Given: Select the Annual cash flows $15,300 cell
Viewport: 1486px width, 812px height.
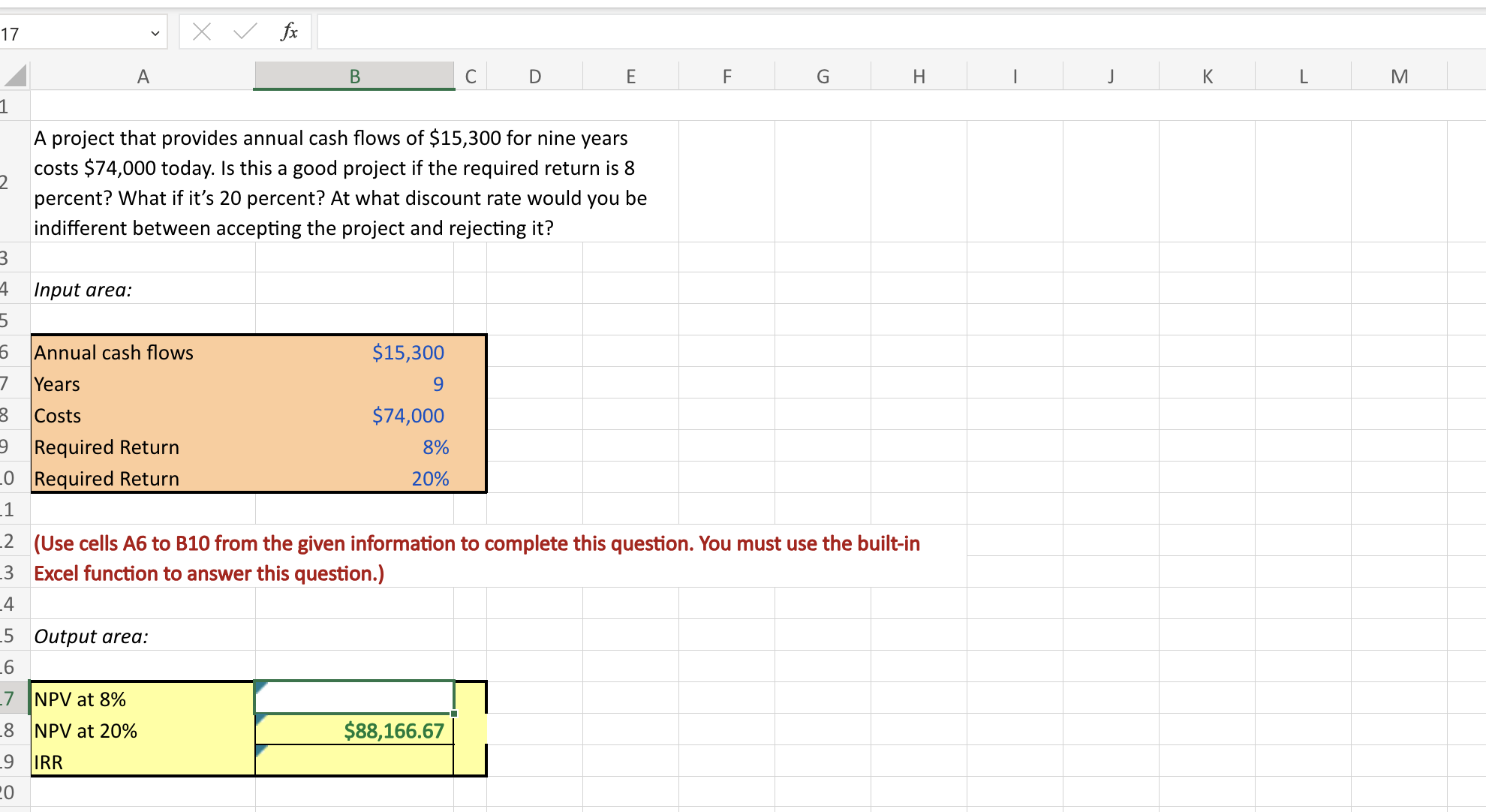Looking at the screenshot, I should (354, 353).
